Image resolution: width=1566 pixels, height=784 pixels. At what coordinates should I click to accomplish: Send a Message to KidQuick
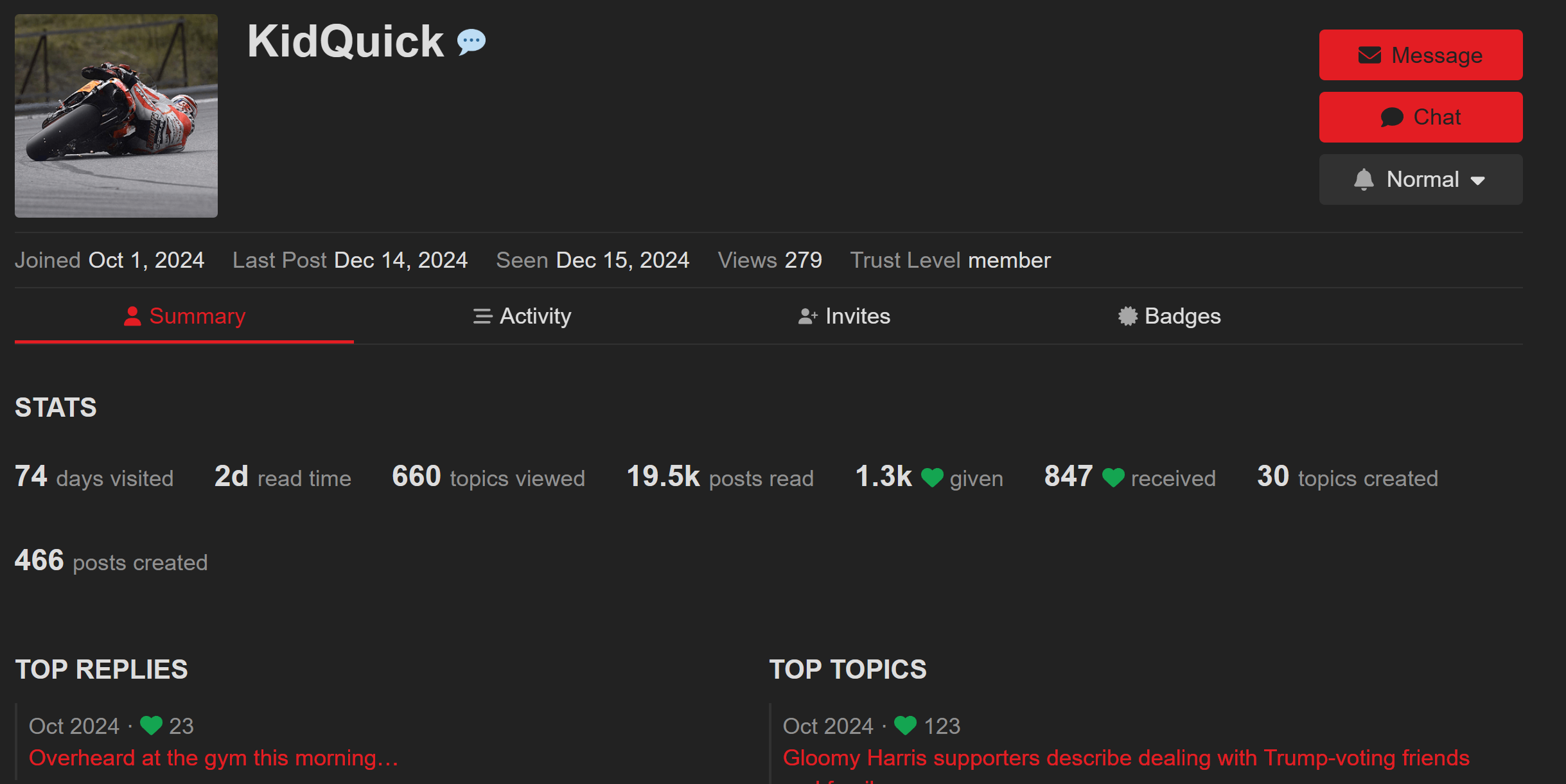click(x=1420, y=55)
